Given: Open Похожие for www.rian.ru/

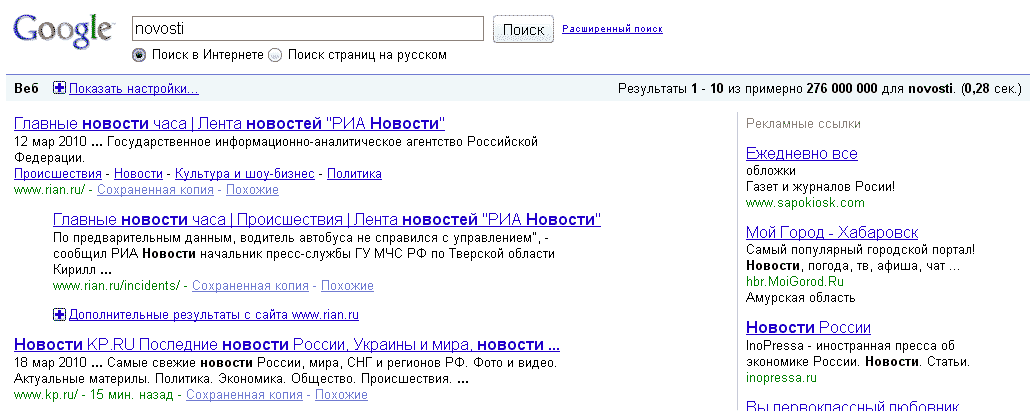Looking at the screenshot, I should 252,190.
